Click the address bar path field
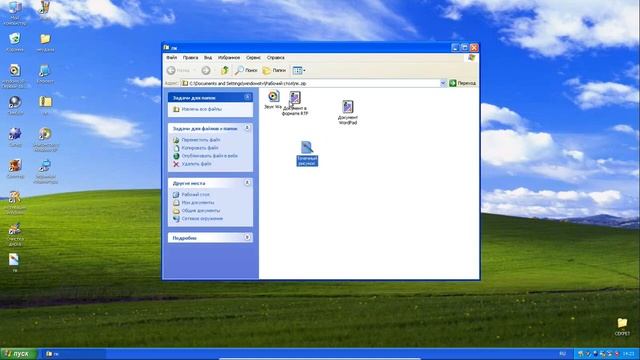640x360 pixels. pos(310,83)
